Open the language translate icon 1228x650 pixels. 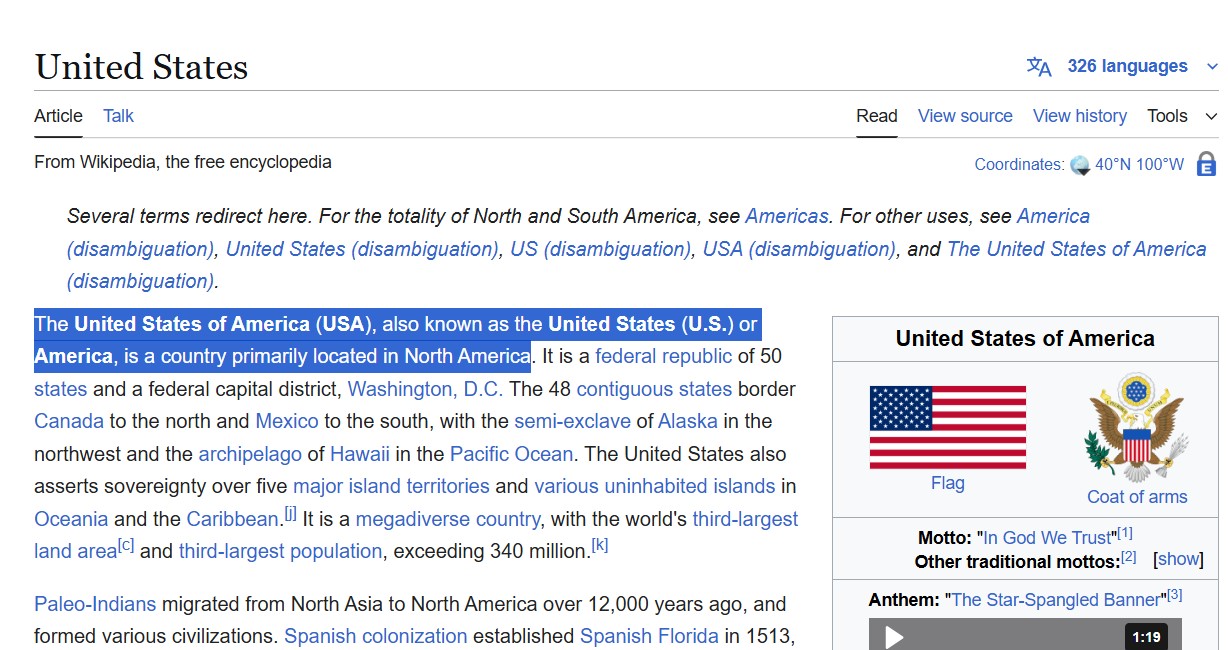click(1039, 67)
